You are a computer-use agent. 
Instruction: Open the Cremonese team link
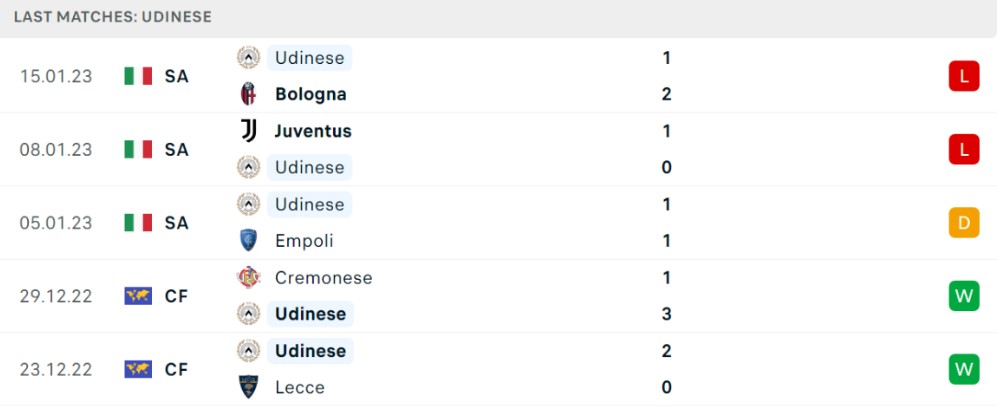(x=324, y=278)
